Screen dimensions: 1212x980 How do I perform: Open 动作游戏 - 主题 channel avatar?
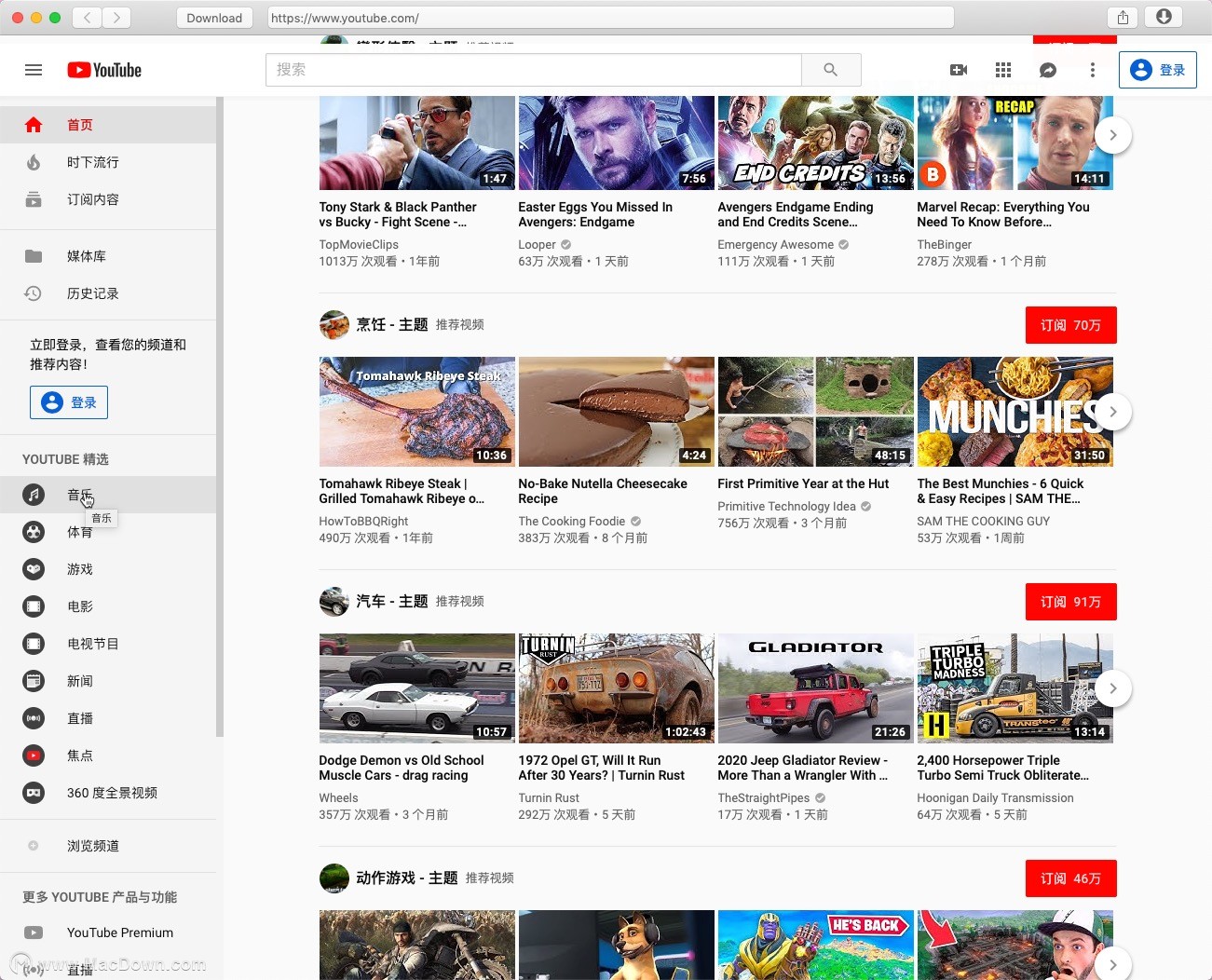point(334,878)
